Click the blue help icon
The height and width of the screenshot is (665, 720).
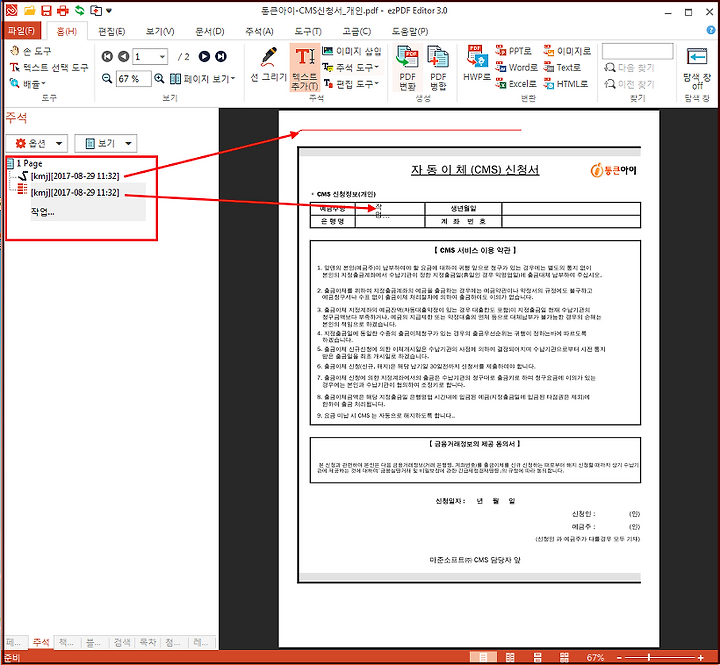point(711,30)
